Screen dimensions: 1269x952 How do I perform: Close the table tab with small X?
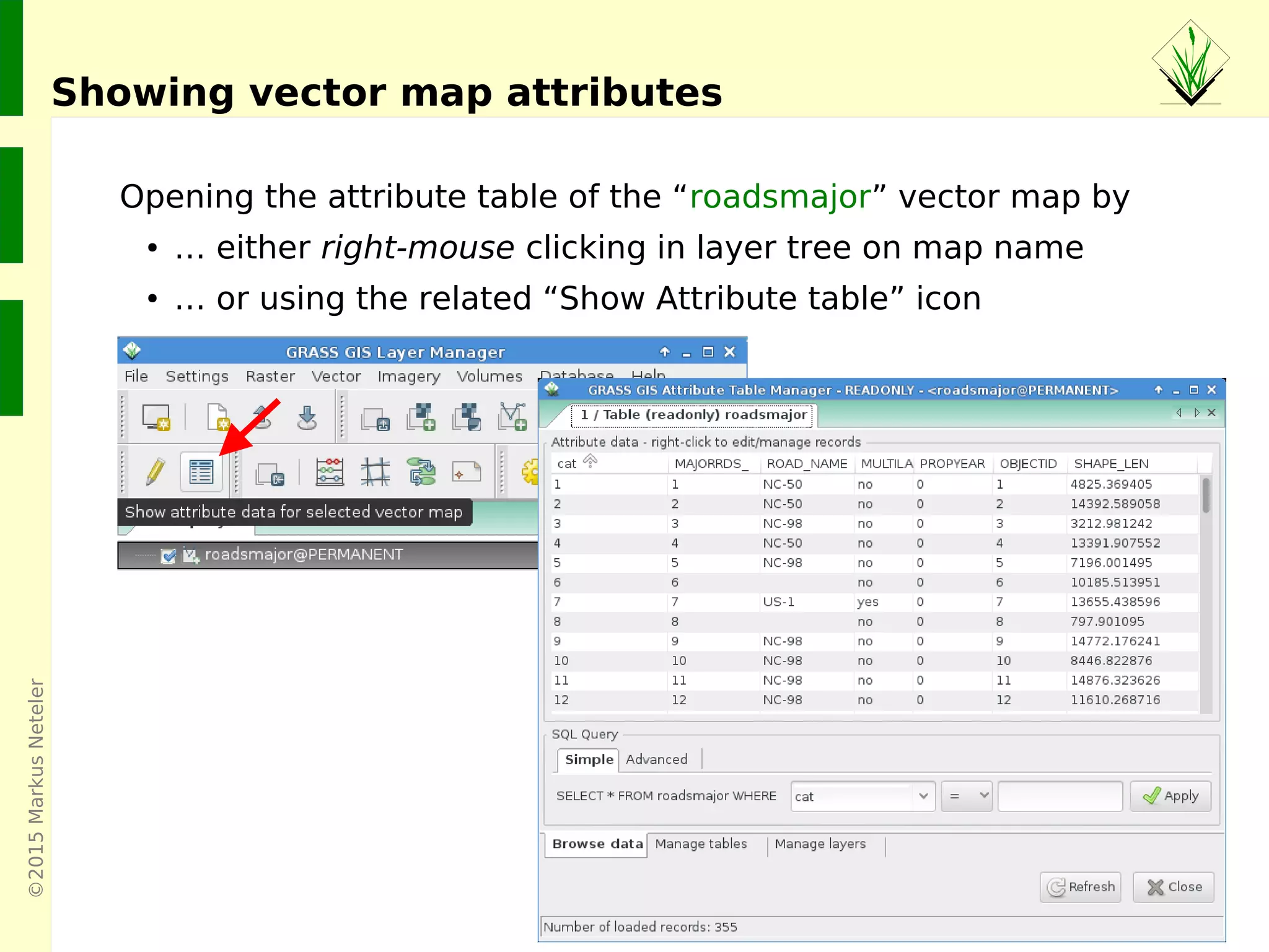pyautogui.click(x=1212, y=413)
